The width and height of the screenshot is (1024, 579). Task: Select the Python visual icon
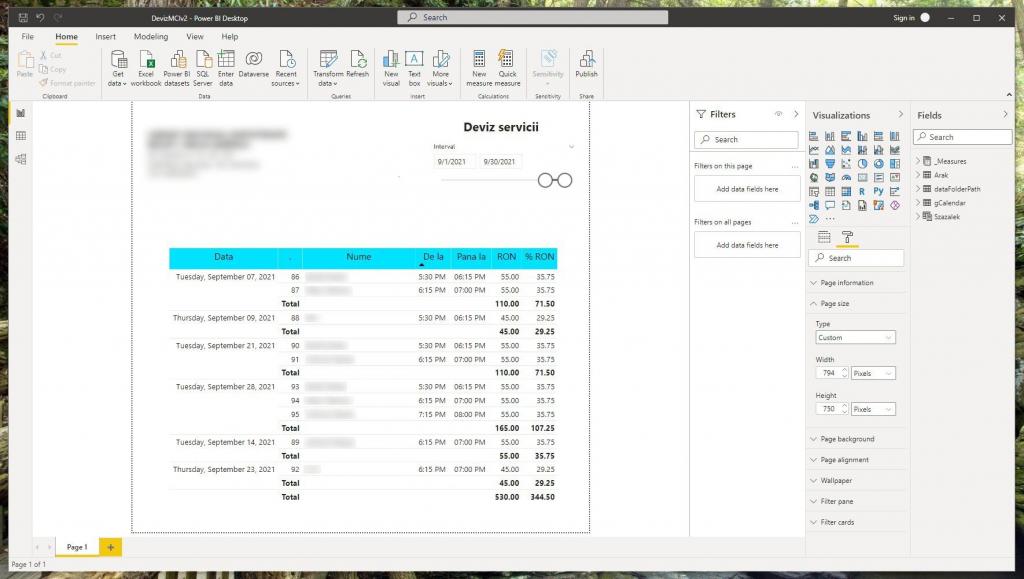coord(878,191)
